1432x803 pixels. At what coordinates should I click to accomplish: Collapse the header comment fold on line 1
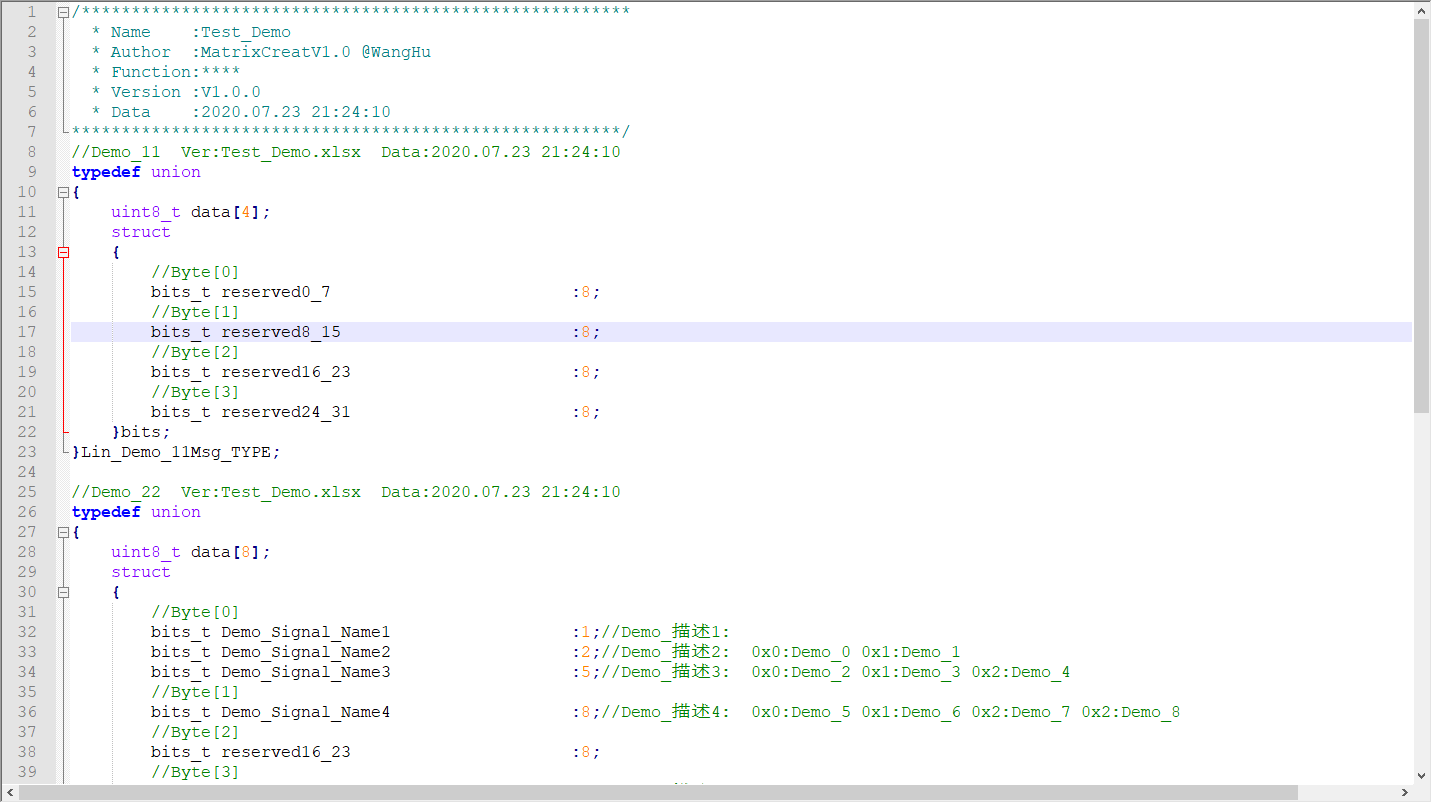click(x=64, y=12)
